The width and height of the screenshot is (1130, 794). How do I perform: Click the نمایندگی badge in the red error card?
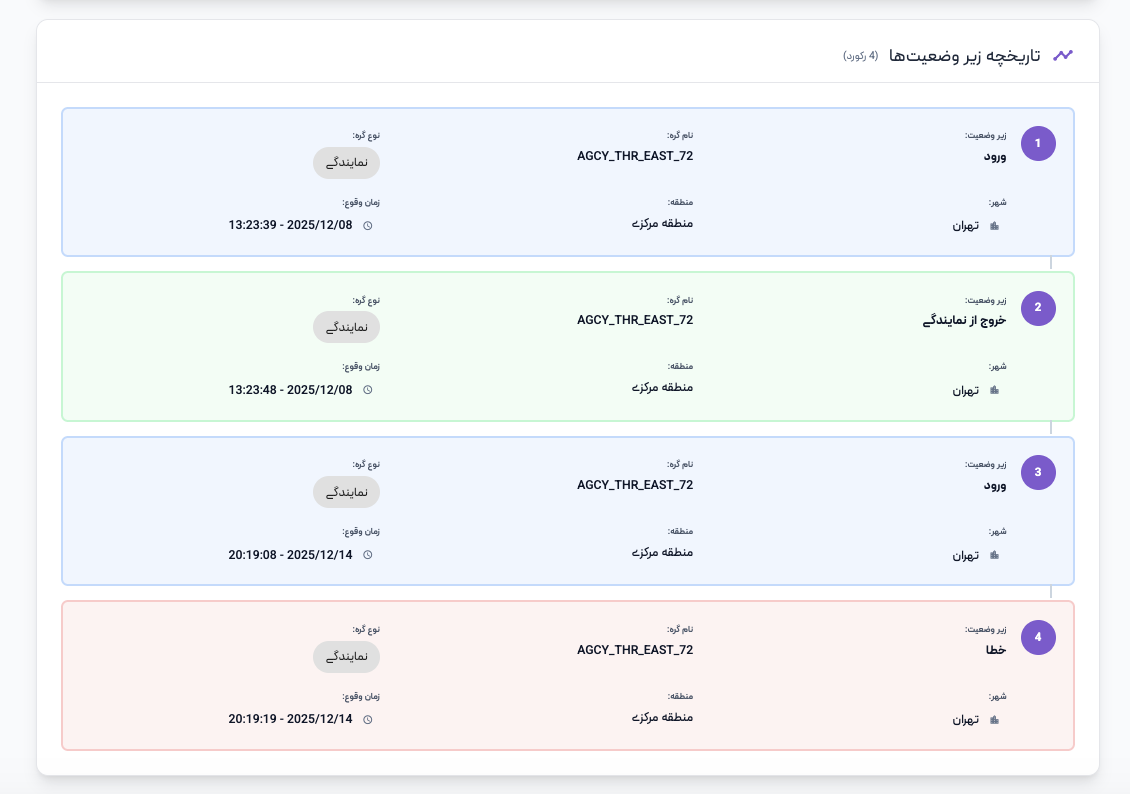tap(346, 657)
